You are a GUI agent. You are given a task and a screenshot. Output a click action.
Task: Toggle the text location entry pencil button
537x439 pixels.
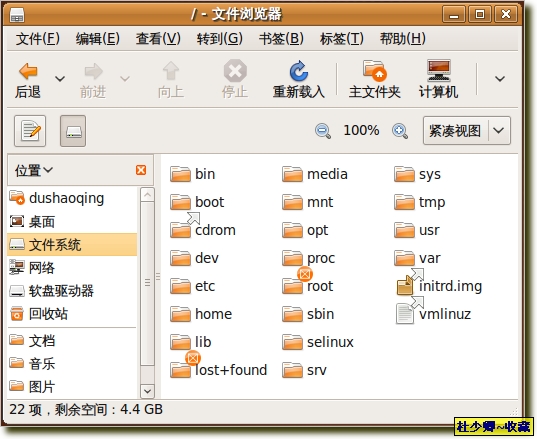point(30,131)
